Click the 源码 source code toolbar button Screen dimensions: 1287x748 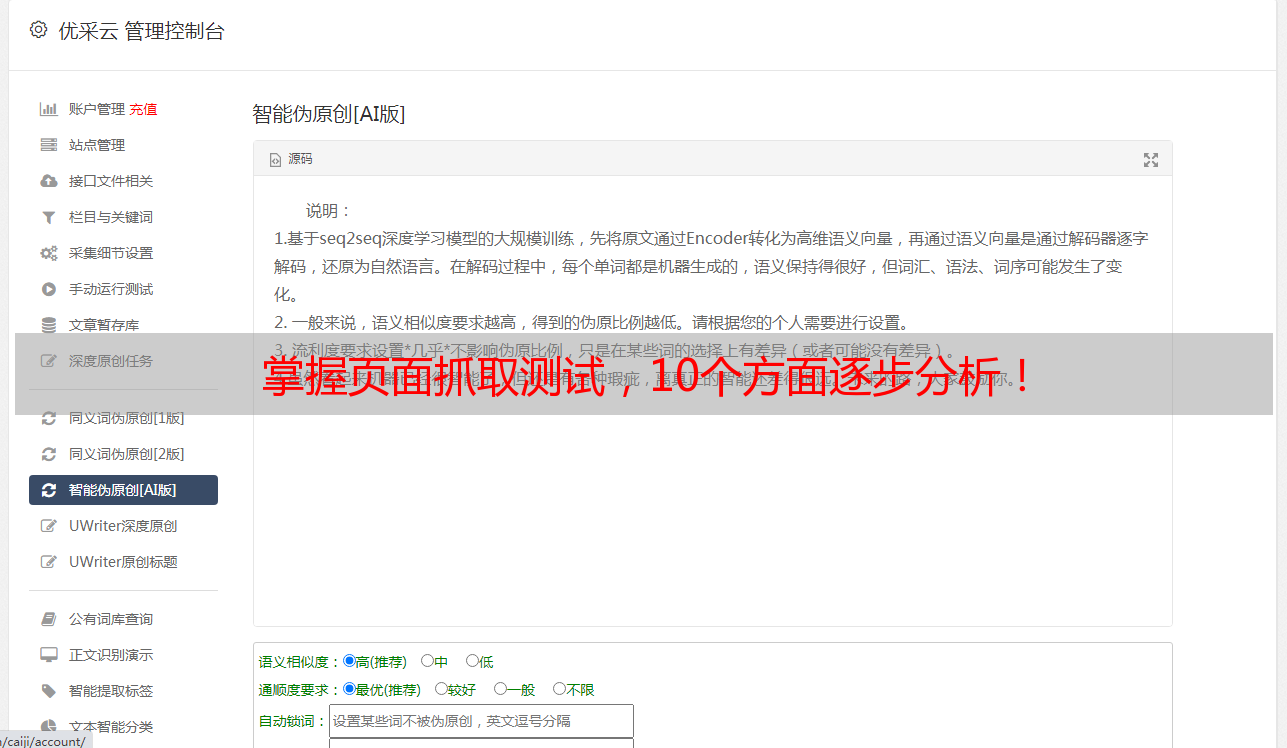(x=291, y=159)
